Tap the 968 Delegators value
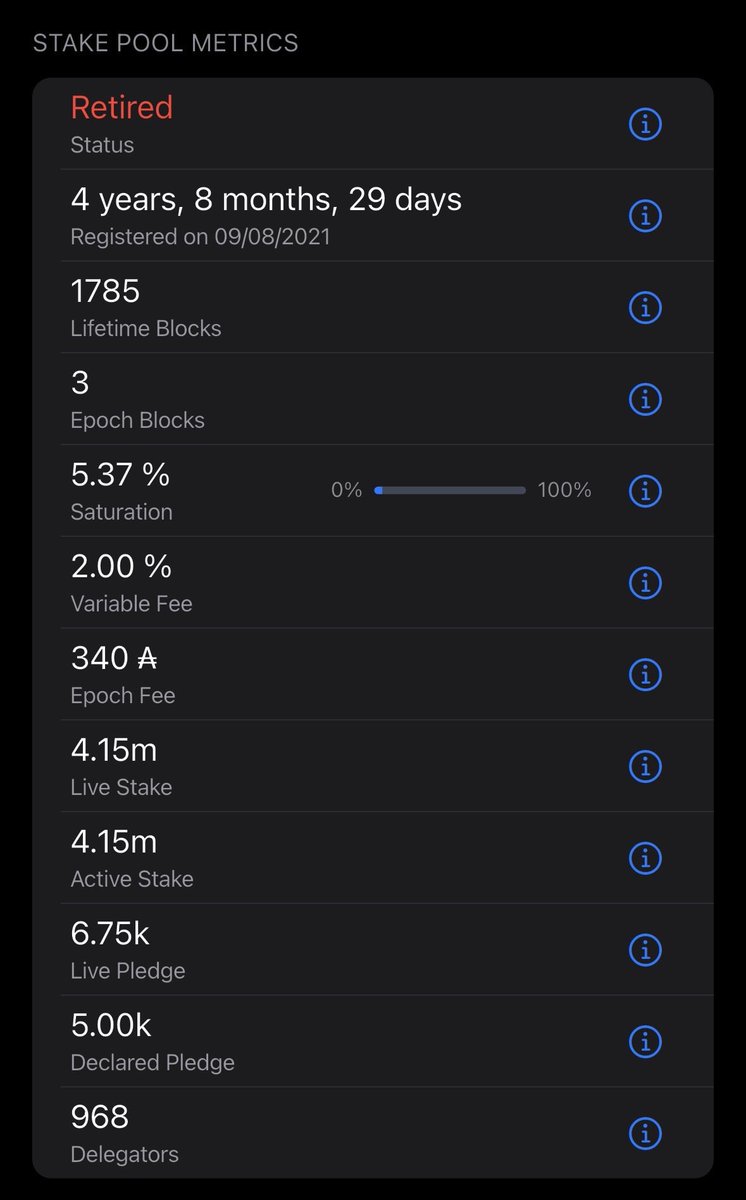This screenshot has height=1200, width=746. click(x=100, y=1117)
